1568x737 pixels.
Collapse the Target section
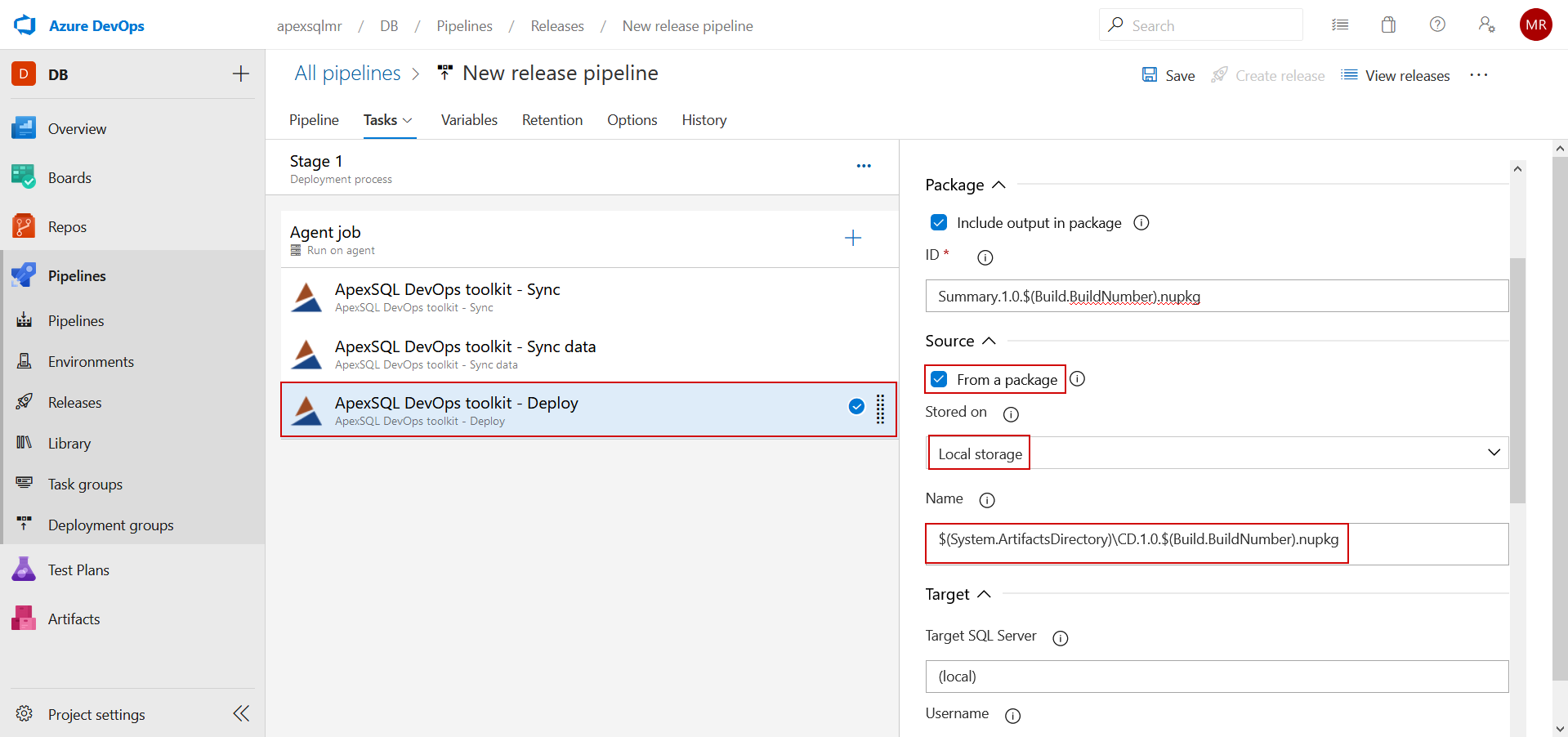984,594
